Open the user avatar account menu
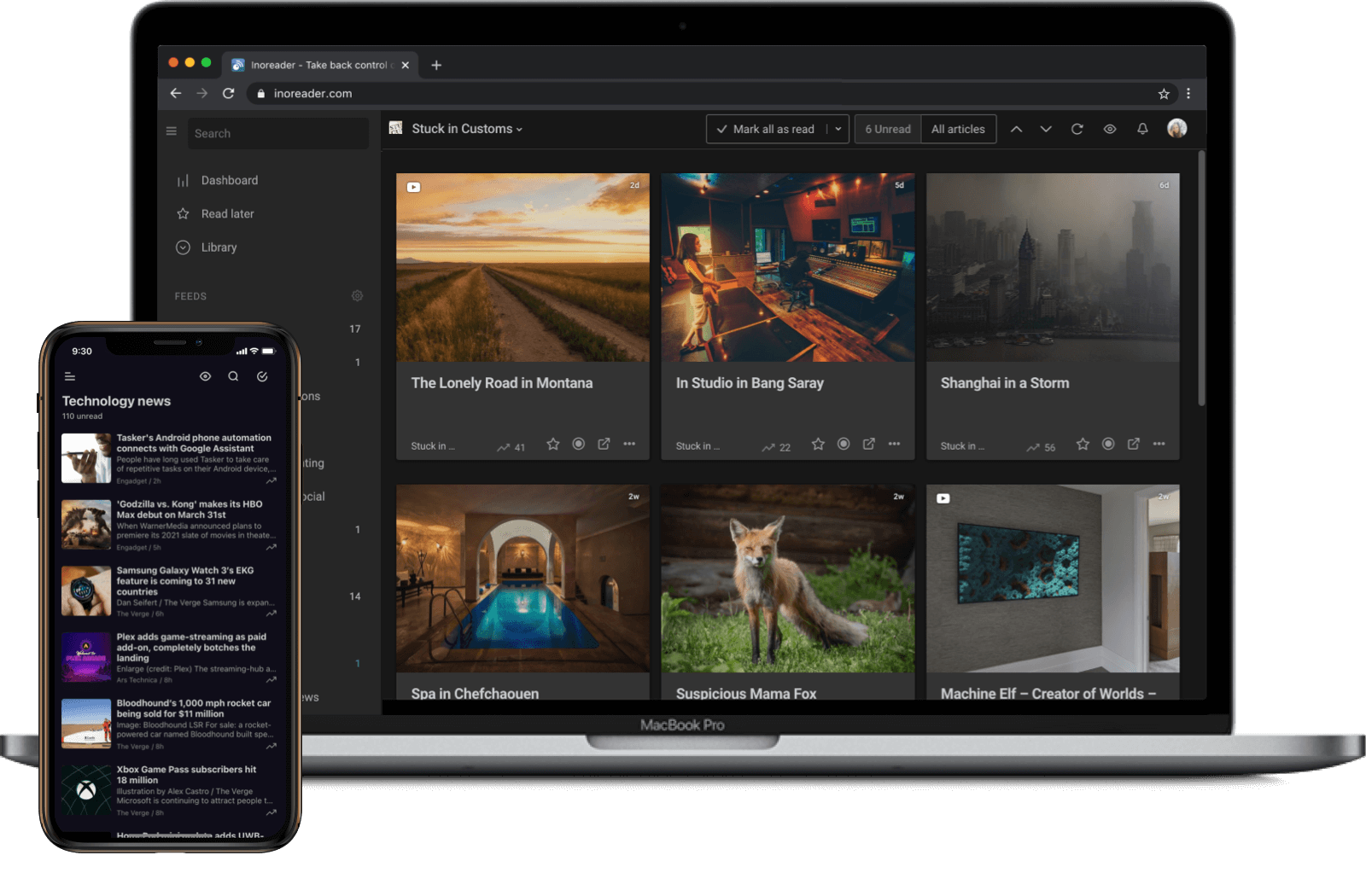This screenshot has height=896, width=1366. tap(1177, 129)
